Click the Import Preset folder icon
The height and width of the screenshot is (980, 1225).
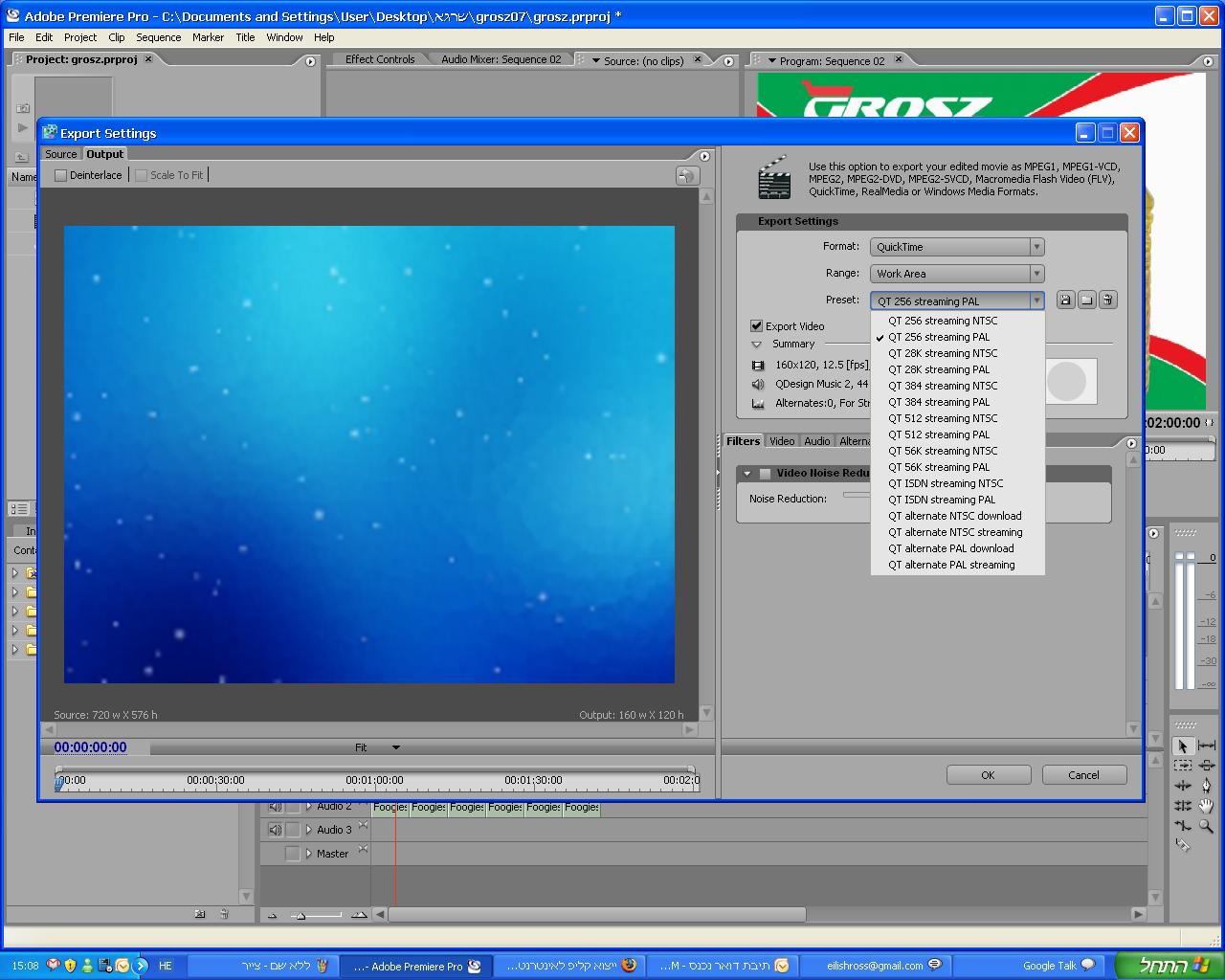pos(1086,301)
